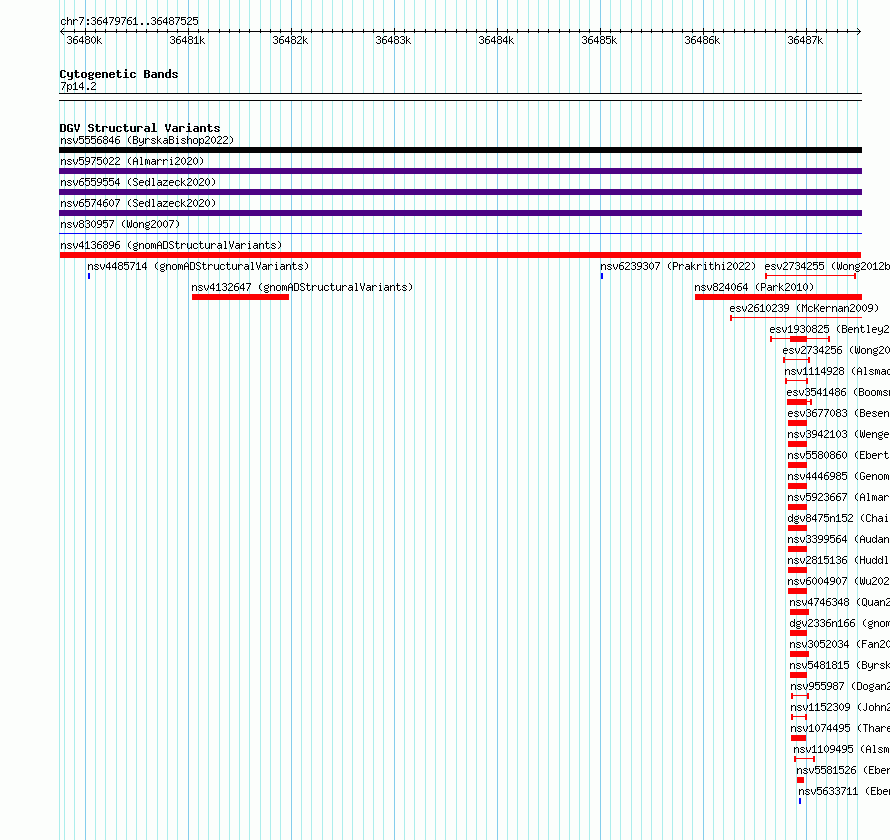Open esv2610239 (McKernan2009) label
Viewport: 890px width, 840px height.
pyautogui.click(x=804, y=308)
